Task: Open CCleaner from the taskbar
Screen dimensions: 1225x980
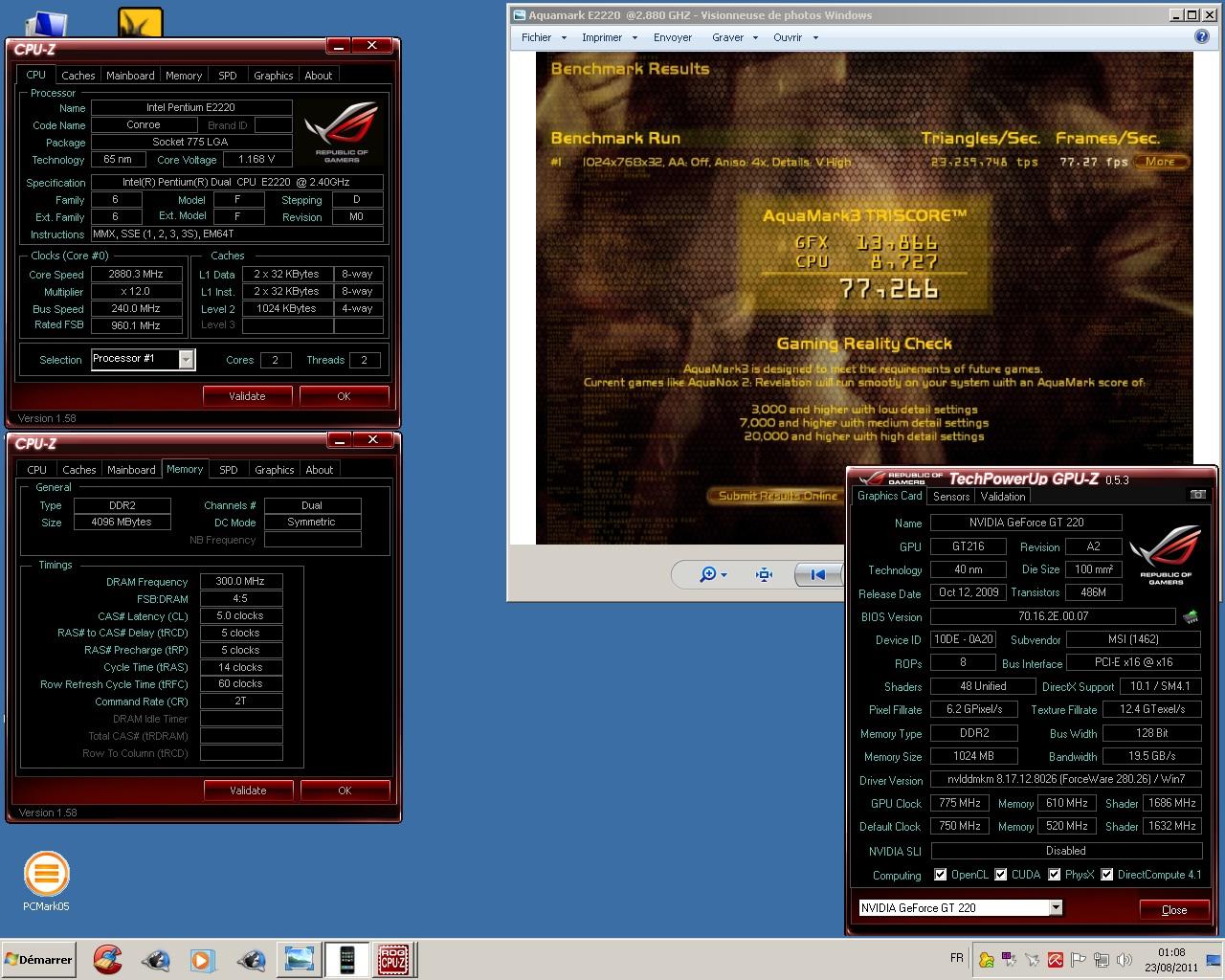Action: 107,959
